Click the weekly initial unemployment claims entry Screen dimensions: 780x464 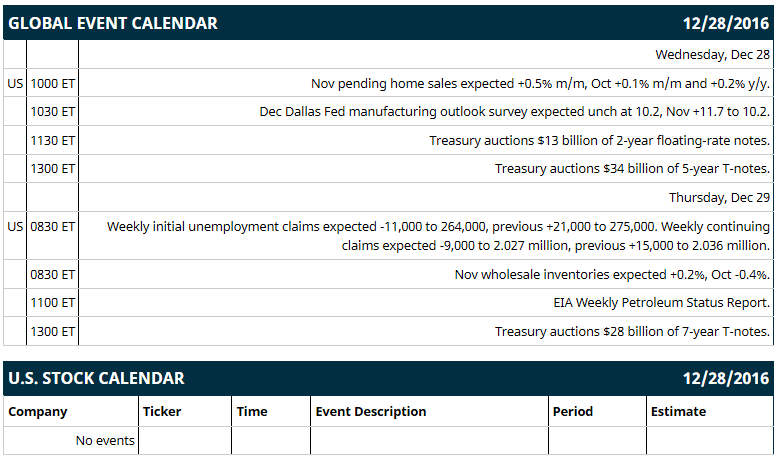(x=438, y=236)
